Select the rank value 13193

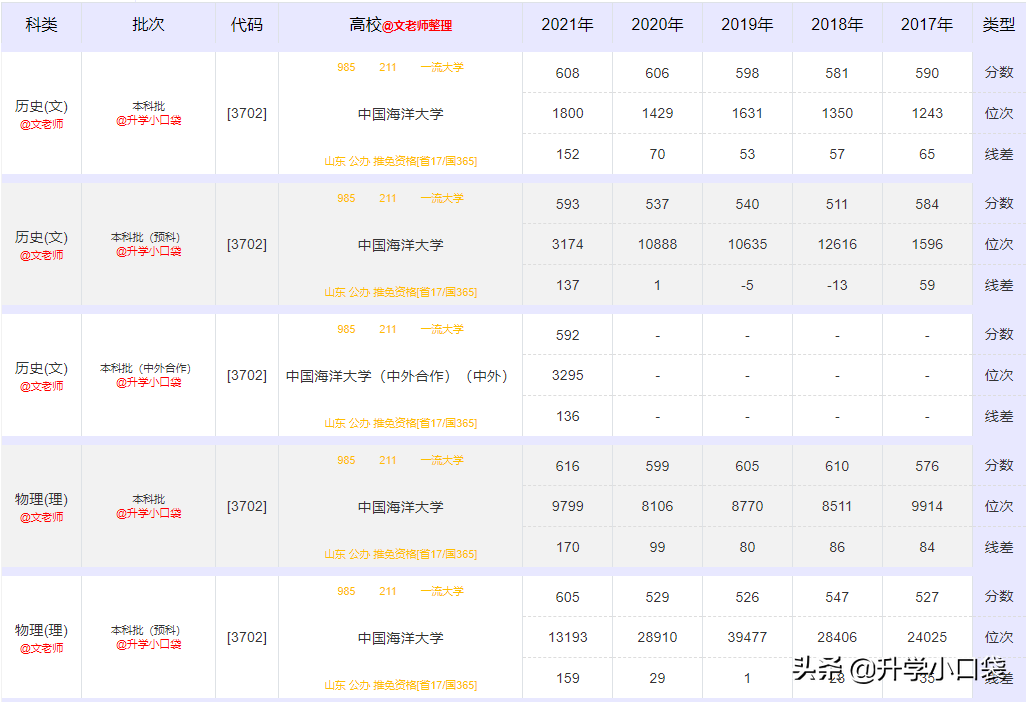(x=567, y=637)
